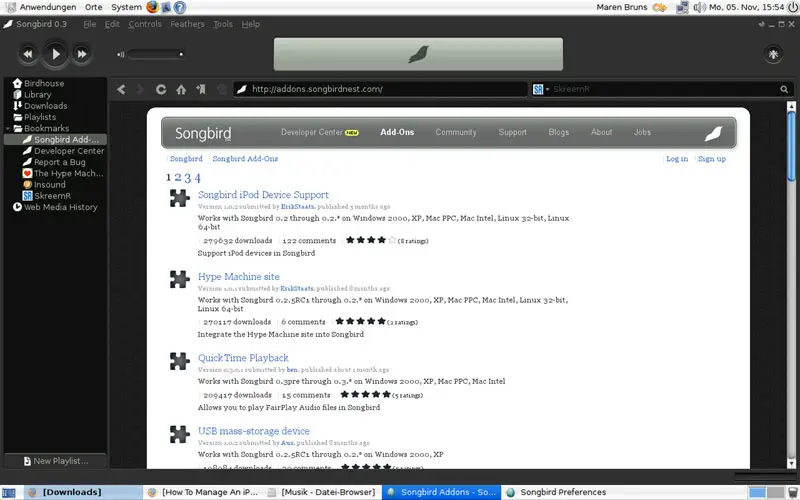Open the SkreemR search engine dropdown
800x500 pixels.
point(541,89)
